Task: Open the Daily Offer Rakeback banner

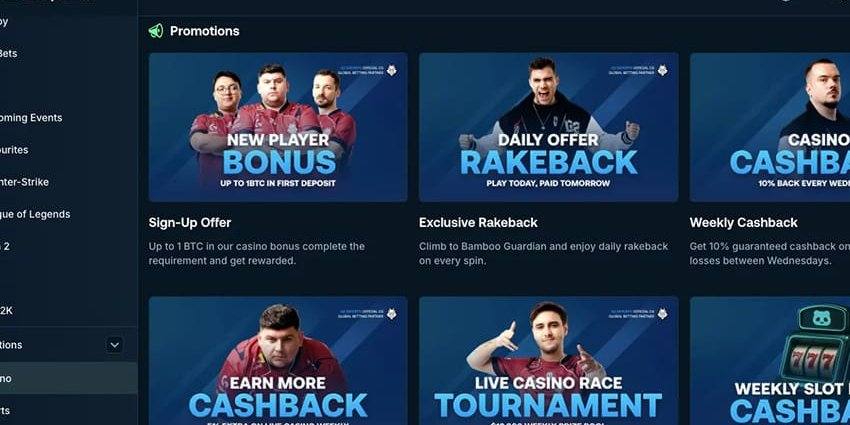Action: tap(548, 127)
